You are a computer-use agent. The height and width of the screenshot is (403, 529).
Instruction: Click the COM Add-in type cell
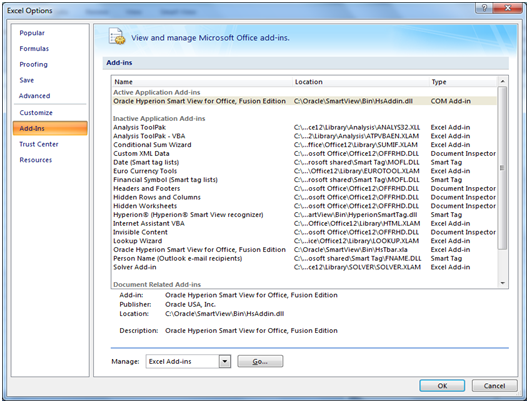(450, 101)
